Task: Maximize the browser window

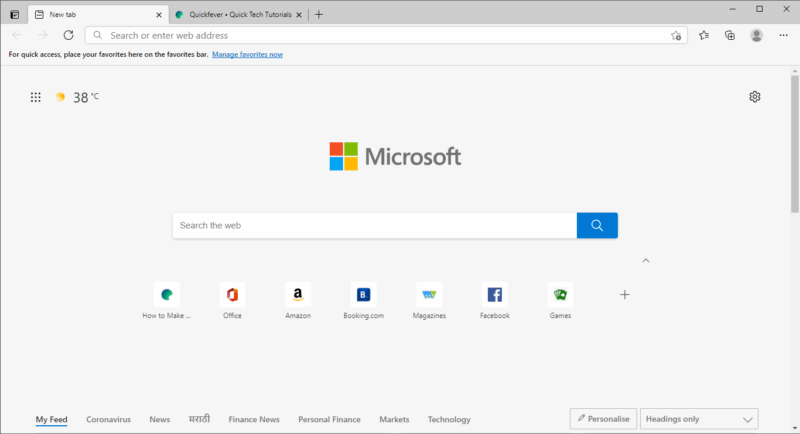Action: 760,9
